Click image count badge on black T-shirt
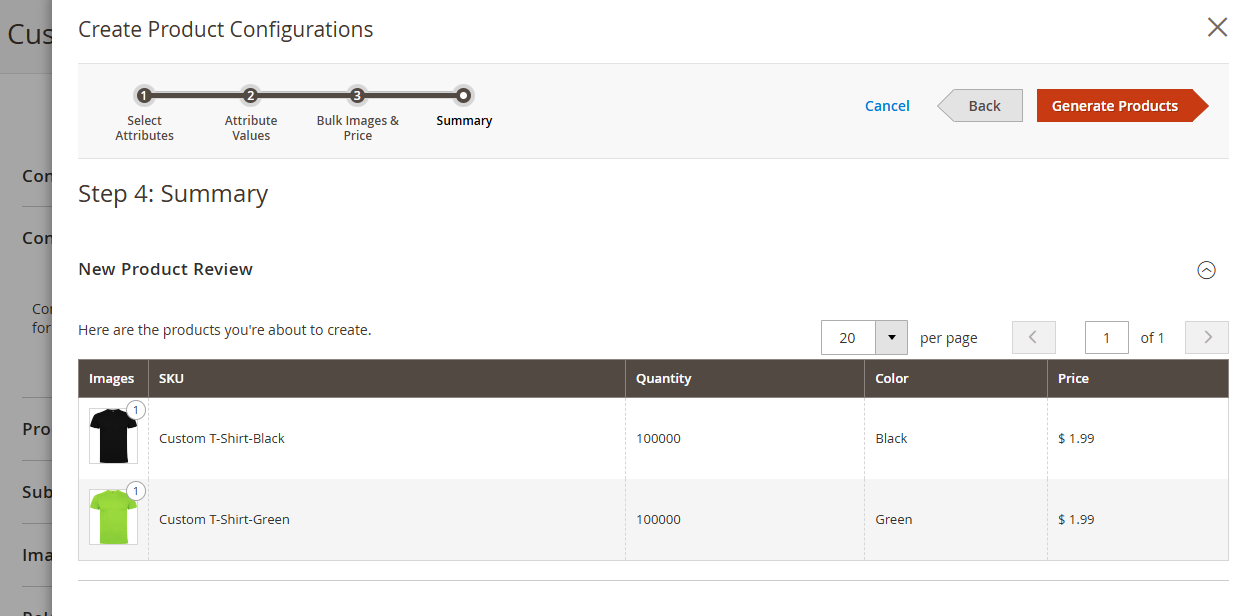Image resolution: width=1249 pixels, height=616 pixels. pos(136,410)
